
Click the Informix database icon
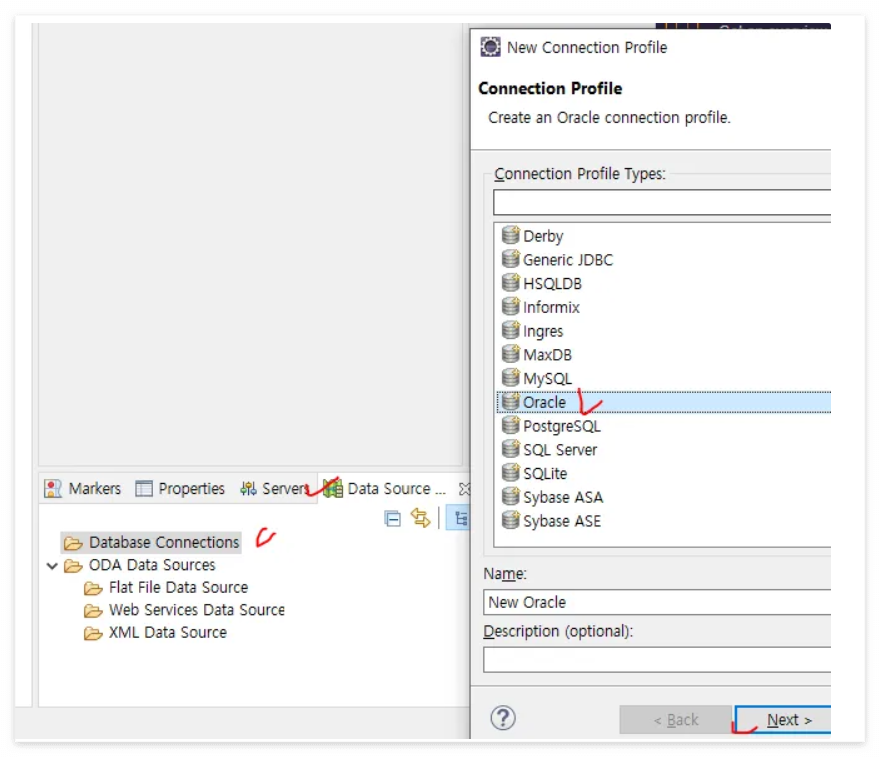tap(510, 306)
